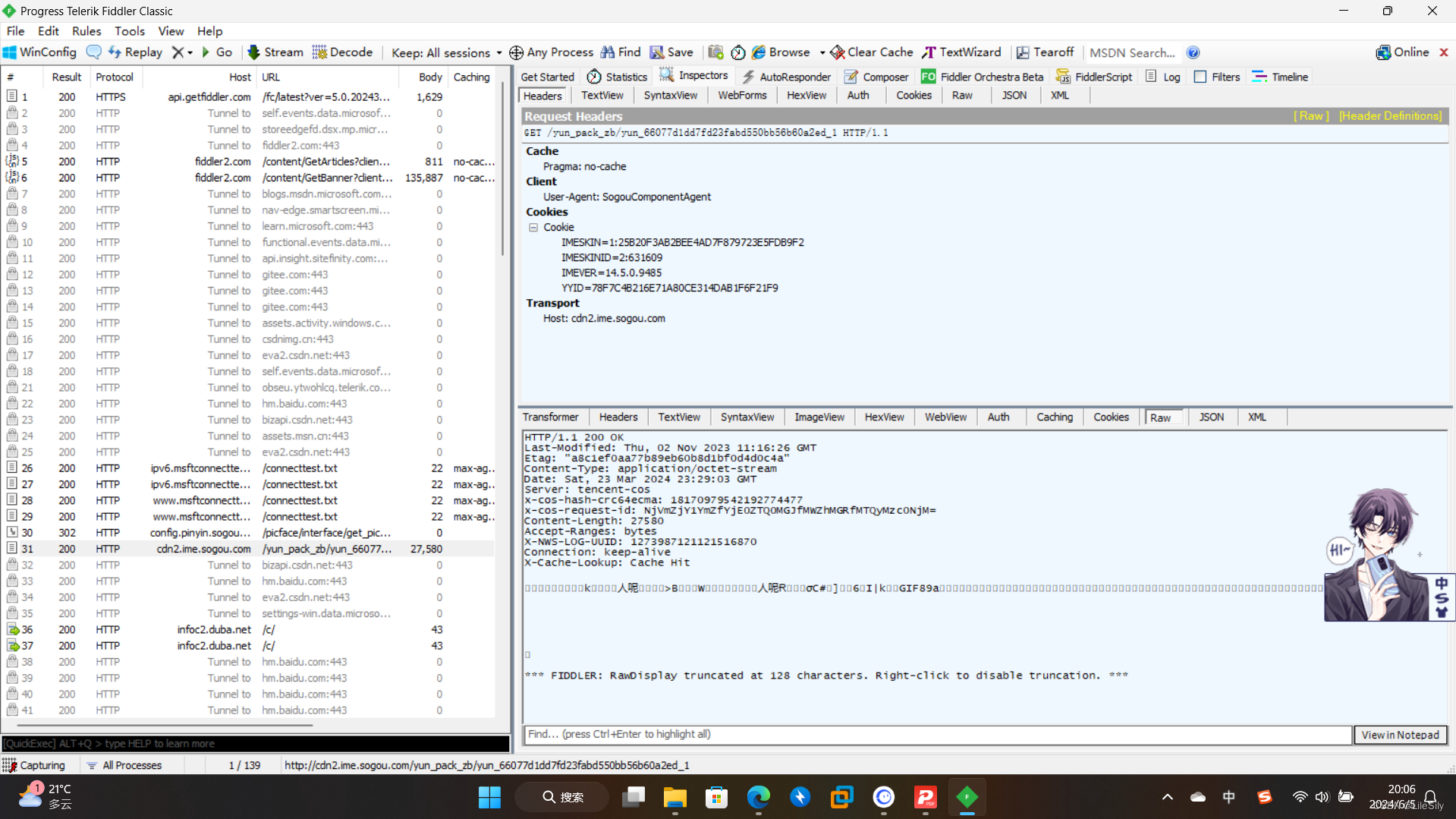
Task: Click the Any Process target icon
Action: (x=516, y=52)
